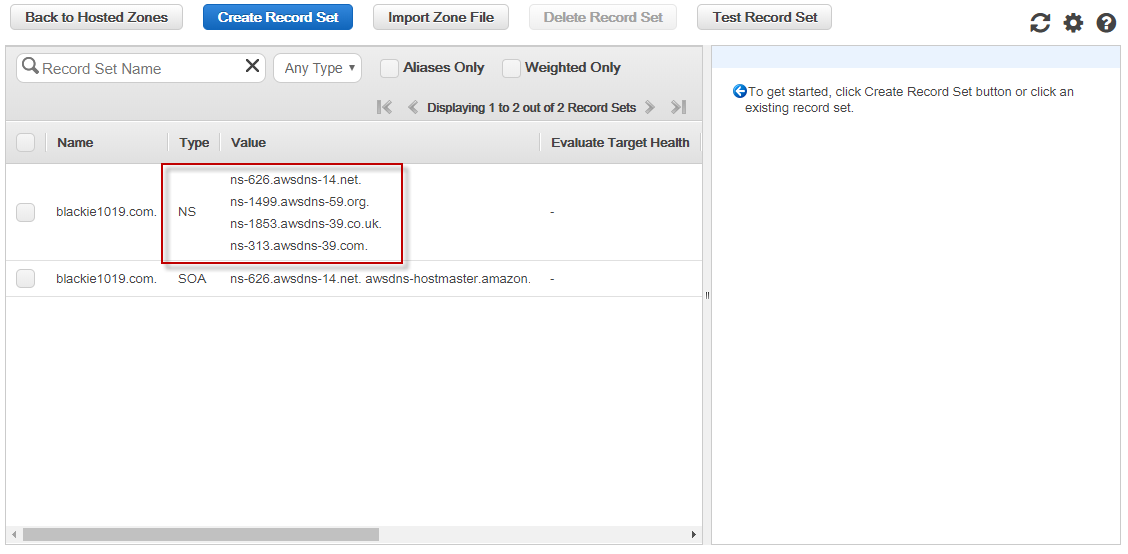Check the SOA record row checkbox
This screenshot has height=554, width=1128.
(x=26, y=279)
